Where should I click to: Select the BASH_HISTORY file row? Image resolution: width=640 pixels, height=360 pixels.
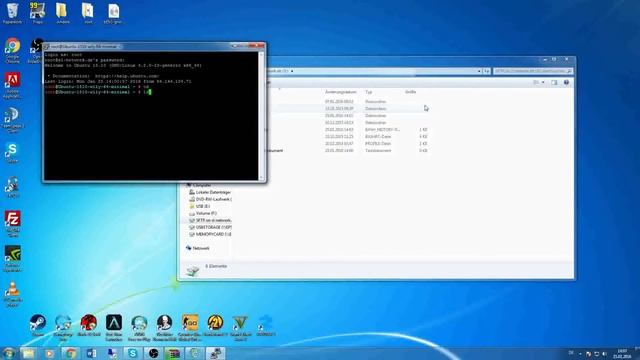tap(347, 130)
